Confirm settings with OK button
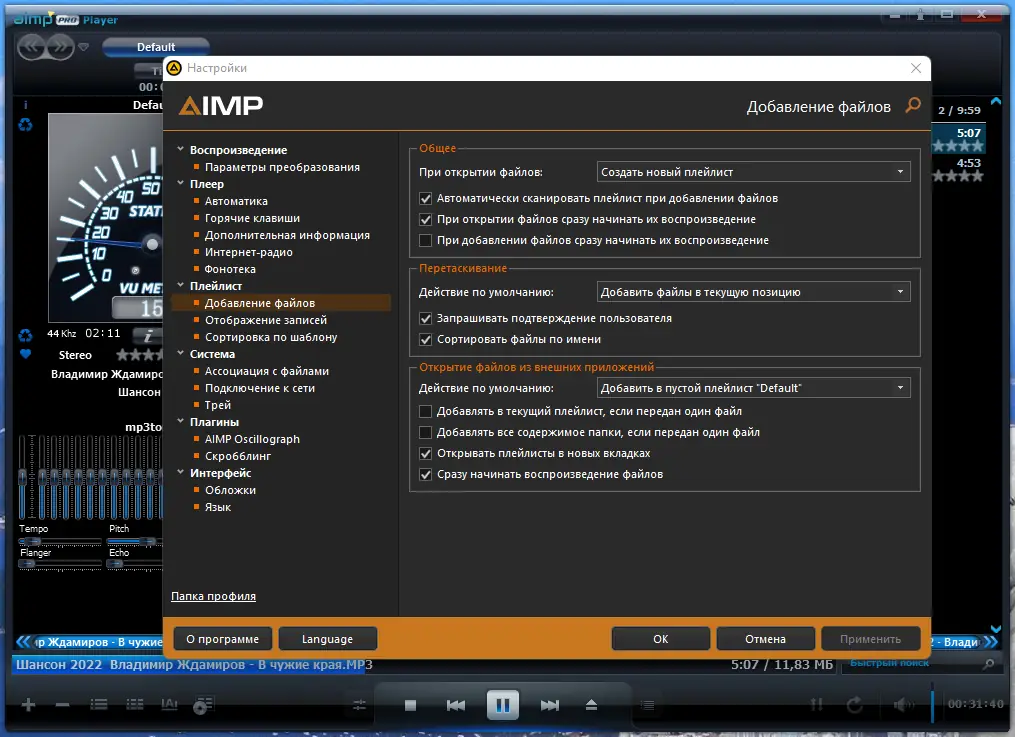 (x=660, y=639)
